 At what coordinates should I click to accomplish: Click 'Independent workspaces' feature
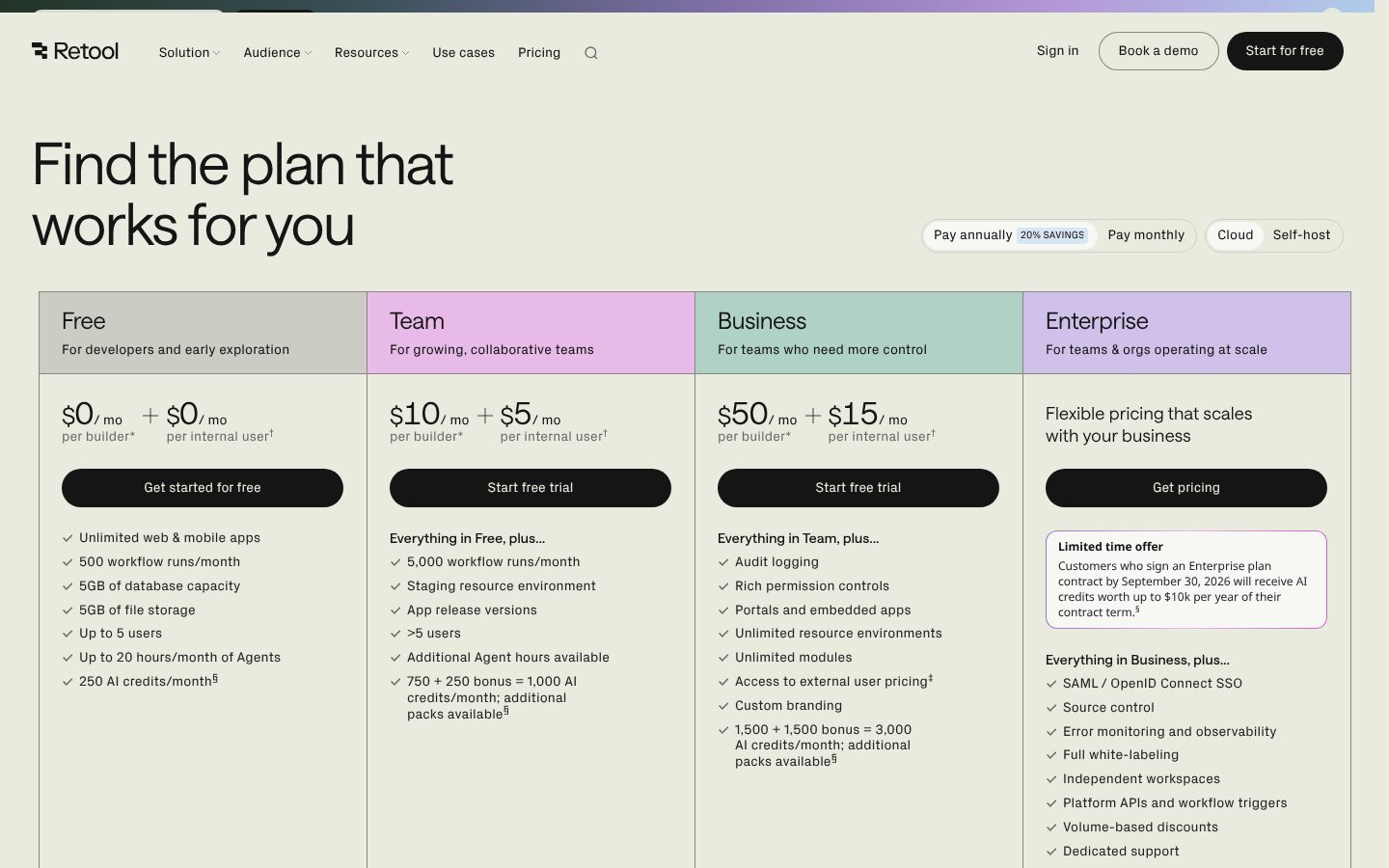click(x=1142, y=779)
